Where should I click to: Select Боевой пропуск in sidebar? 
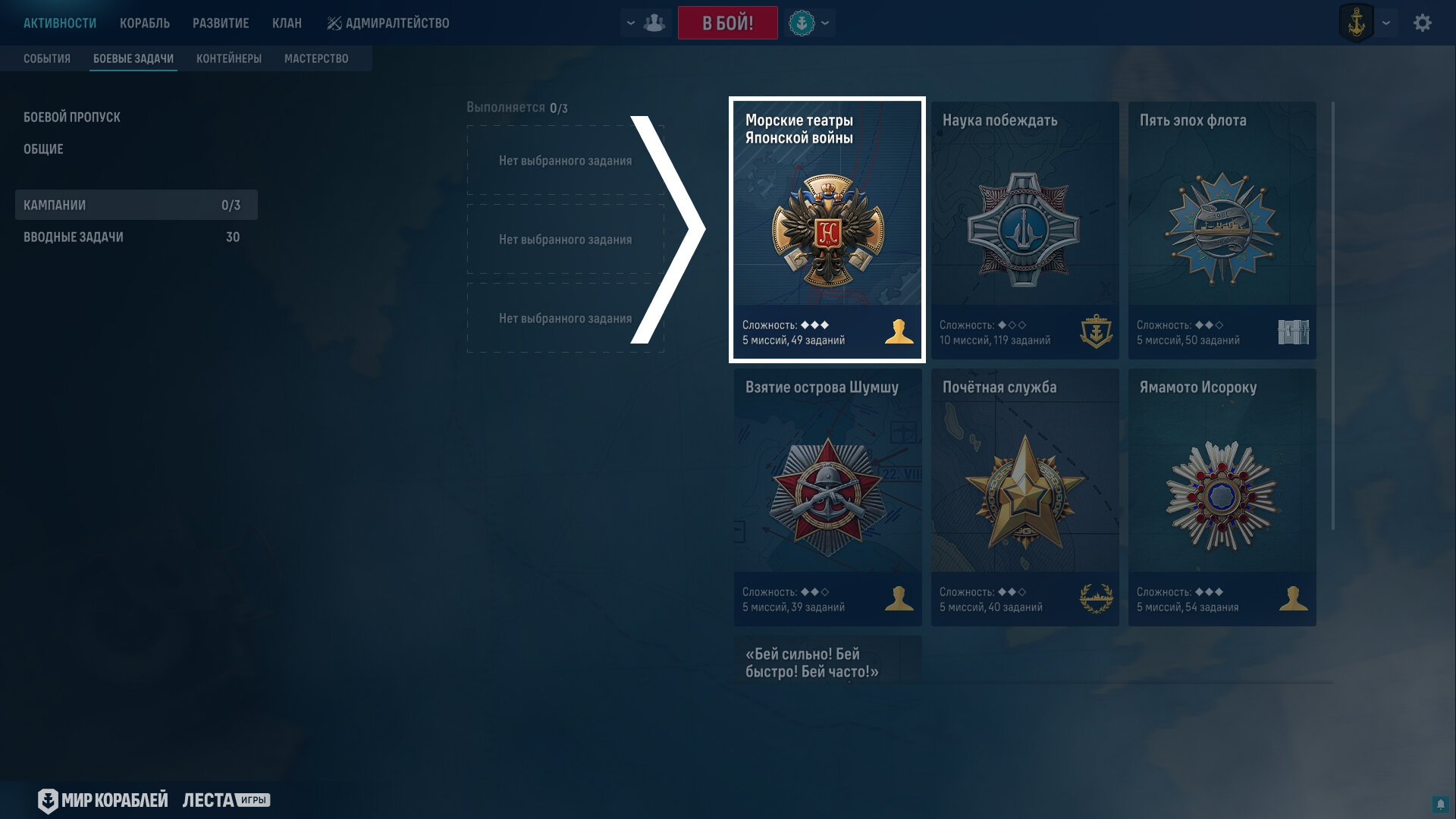(72, 117)
